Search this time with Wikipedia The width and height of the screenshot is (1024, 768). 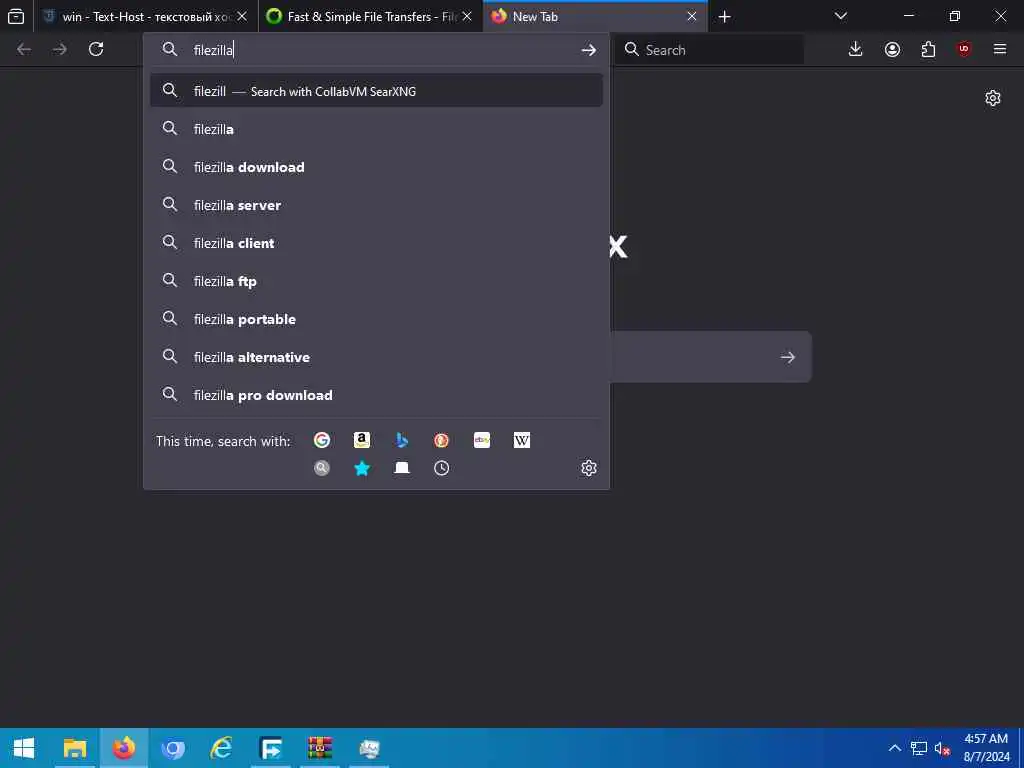tap(522, 440)
